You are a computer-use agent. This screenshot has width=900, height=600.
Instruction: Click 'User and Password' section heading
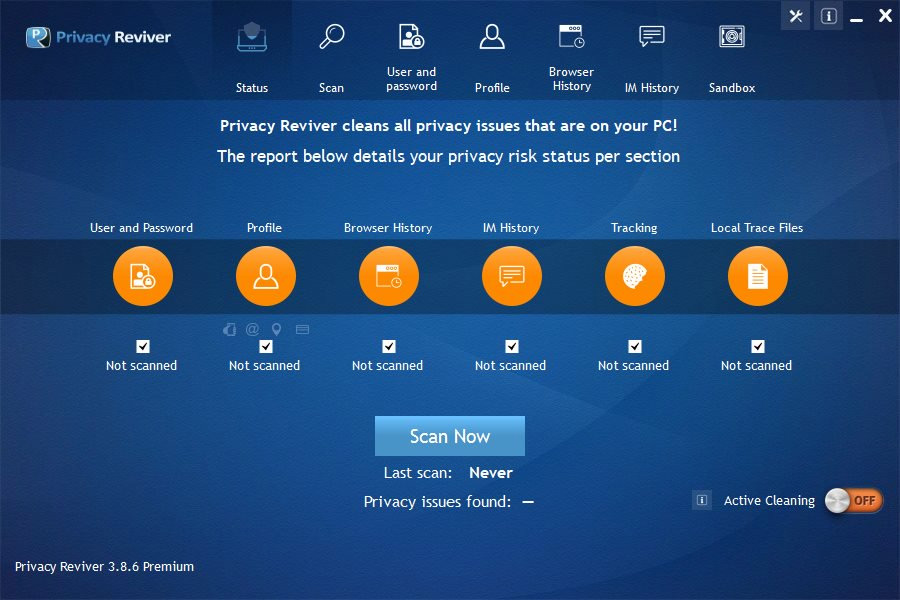(141, 228)
